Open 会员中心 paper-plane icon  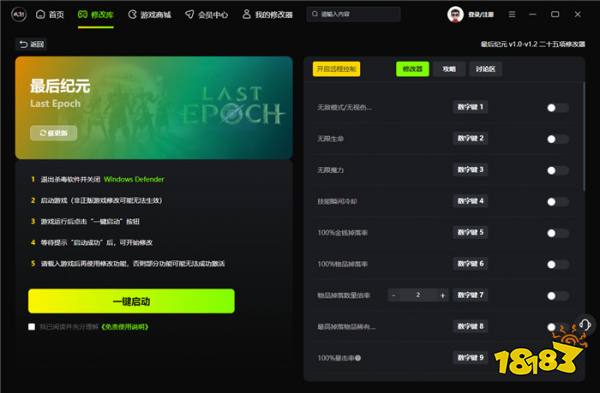[x=189, y=15]
